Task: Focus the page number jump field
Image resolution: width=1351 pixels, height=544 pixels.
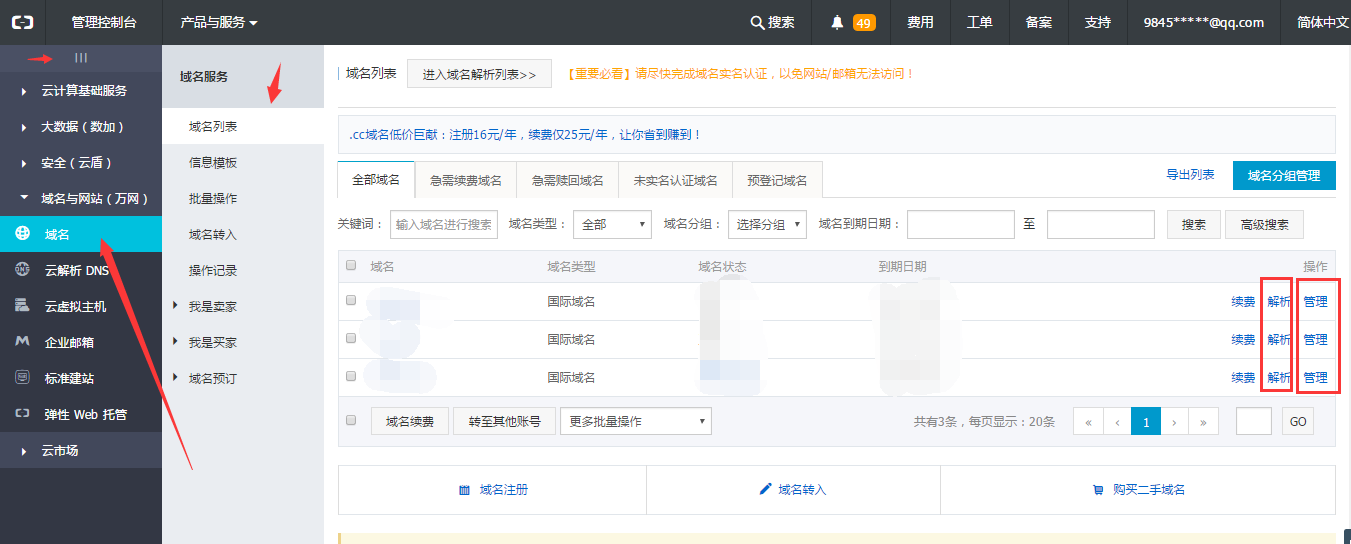Action: [1254, 421]
